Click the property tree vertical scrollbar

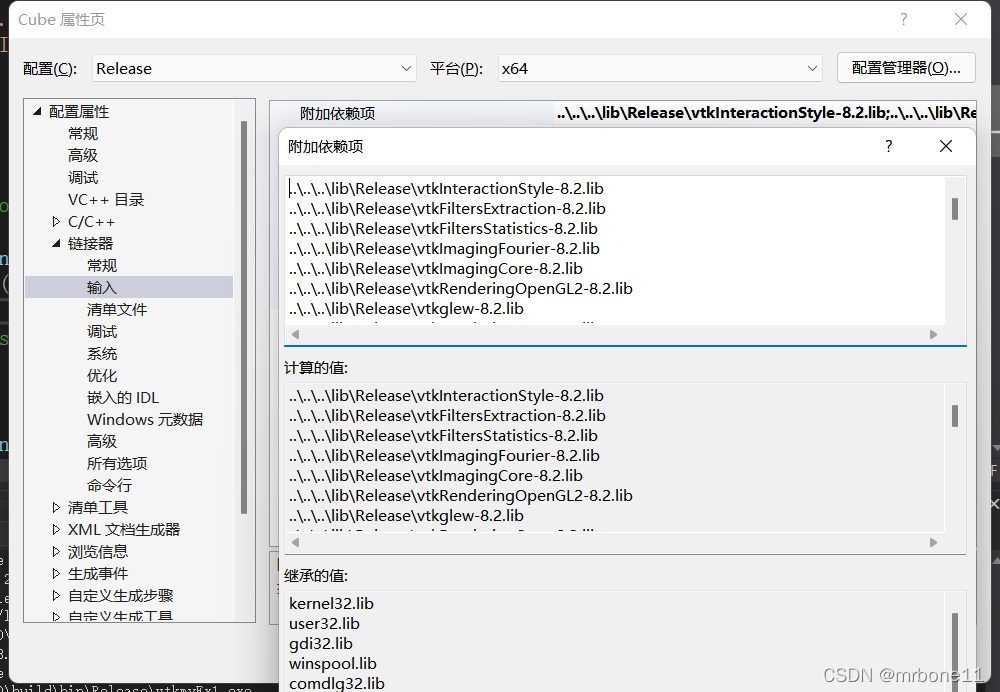coord(244,317)
